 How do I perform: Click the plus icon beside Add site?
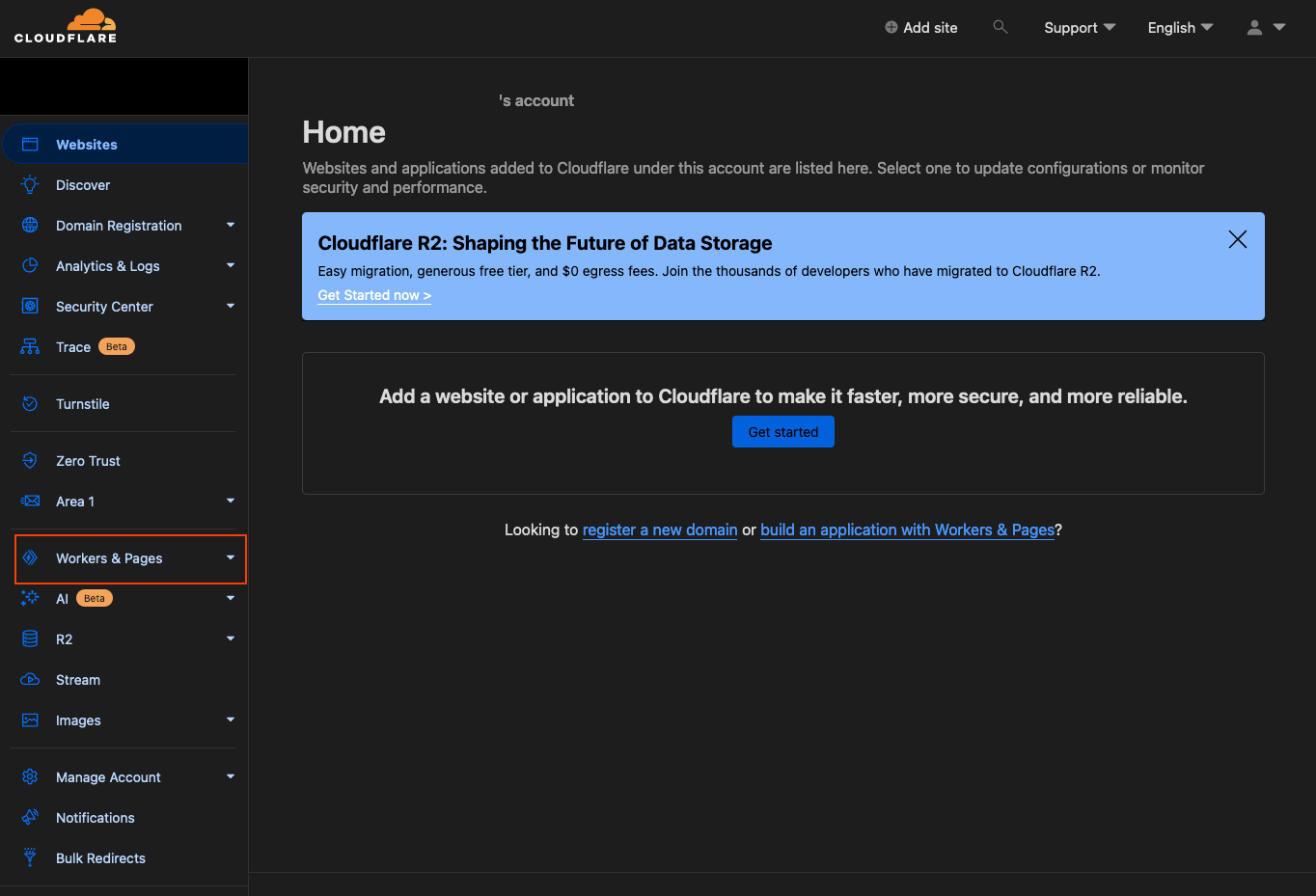coord(891,28)
